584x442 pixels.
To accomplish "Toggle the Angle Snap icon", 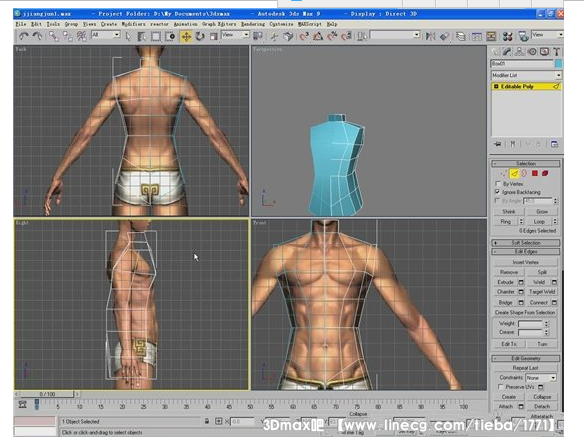I will [x=318, y=36].
